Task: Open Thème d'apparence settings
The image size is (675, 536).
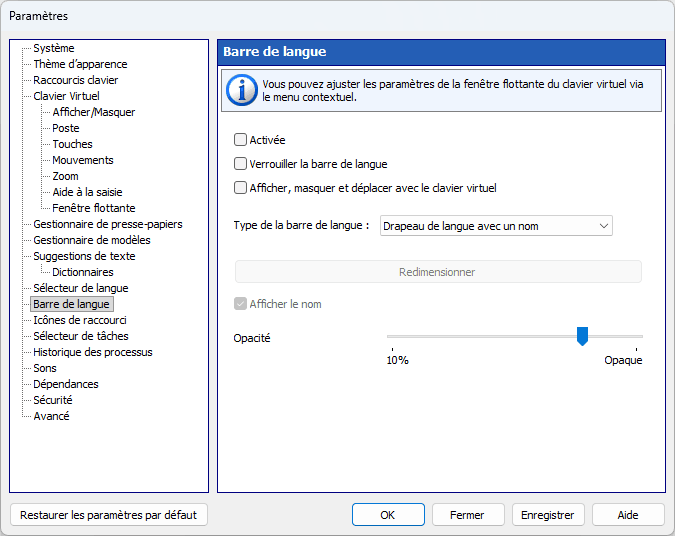Action: tap(81, 64)
